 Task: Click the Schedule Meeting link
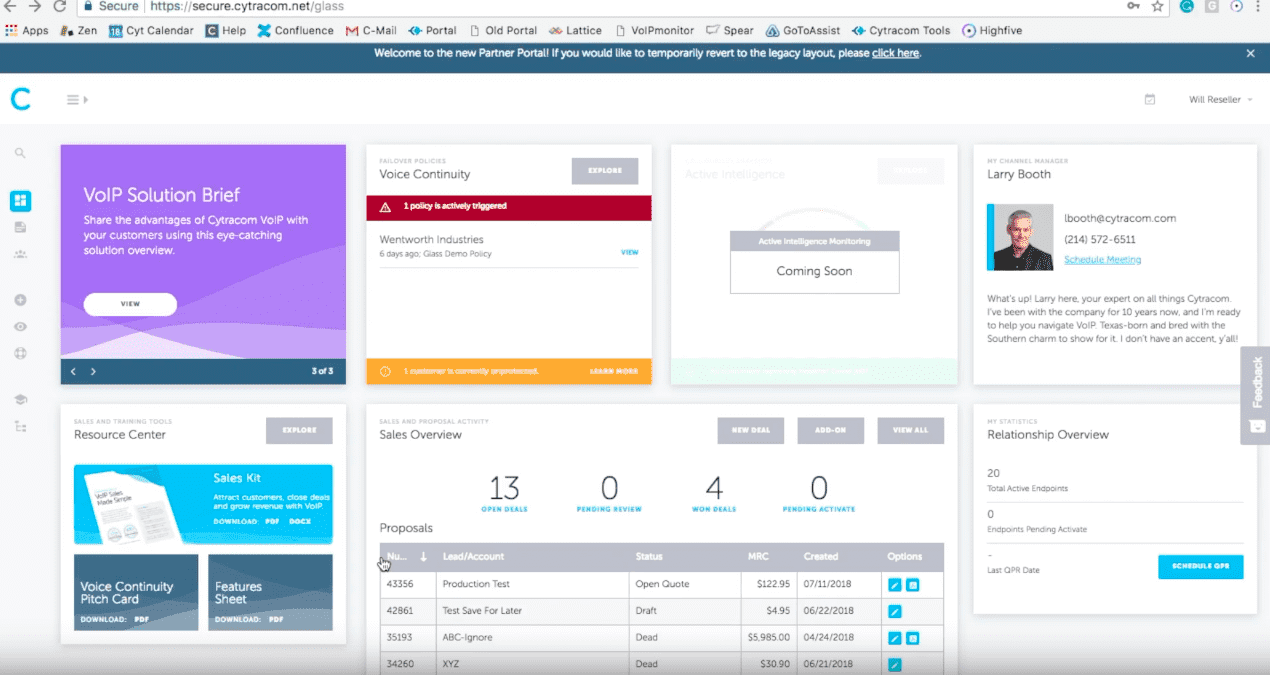1102,260
